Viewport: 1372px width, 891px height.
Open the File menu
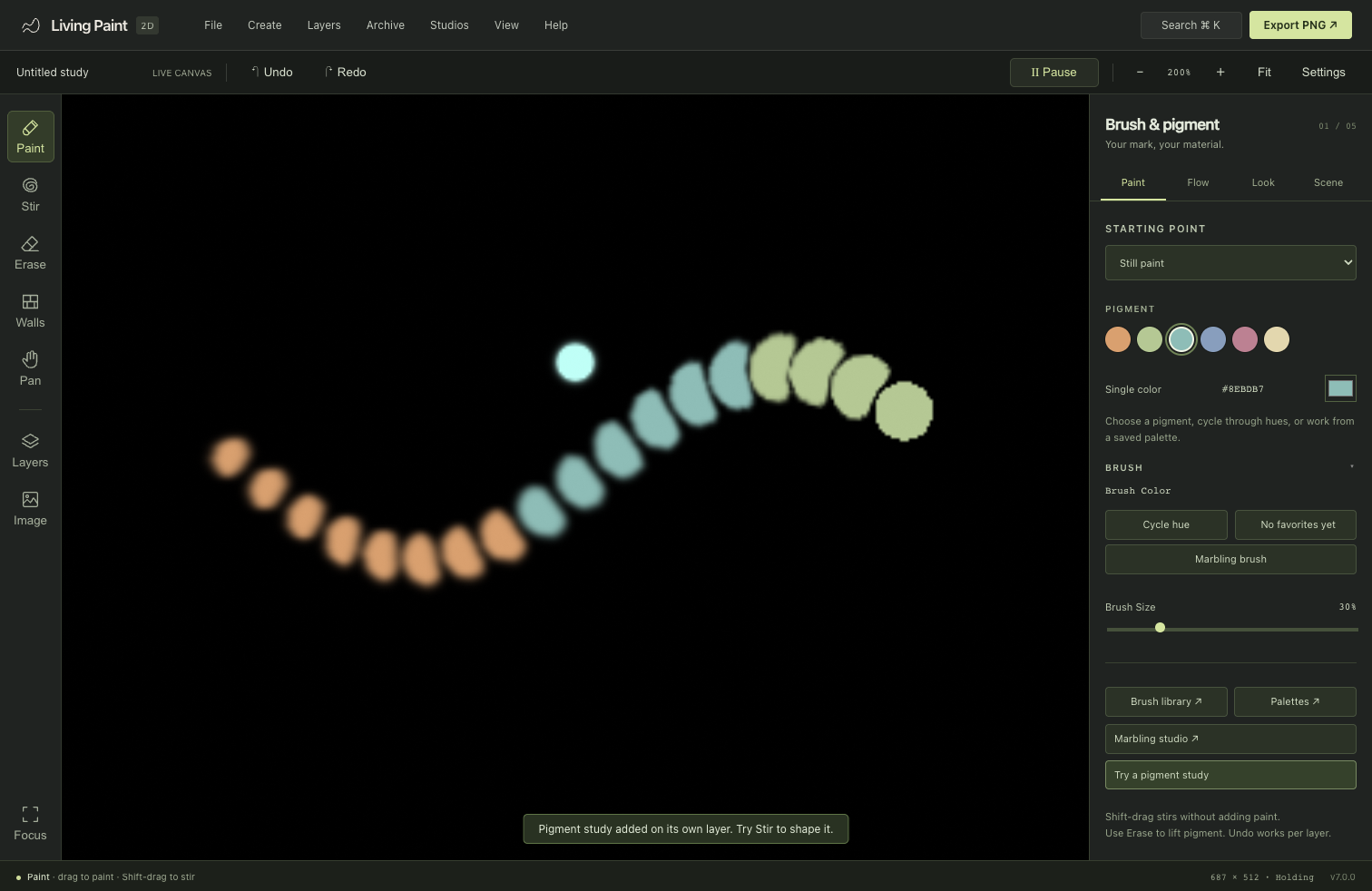[x=213, y=25]
